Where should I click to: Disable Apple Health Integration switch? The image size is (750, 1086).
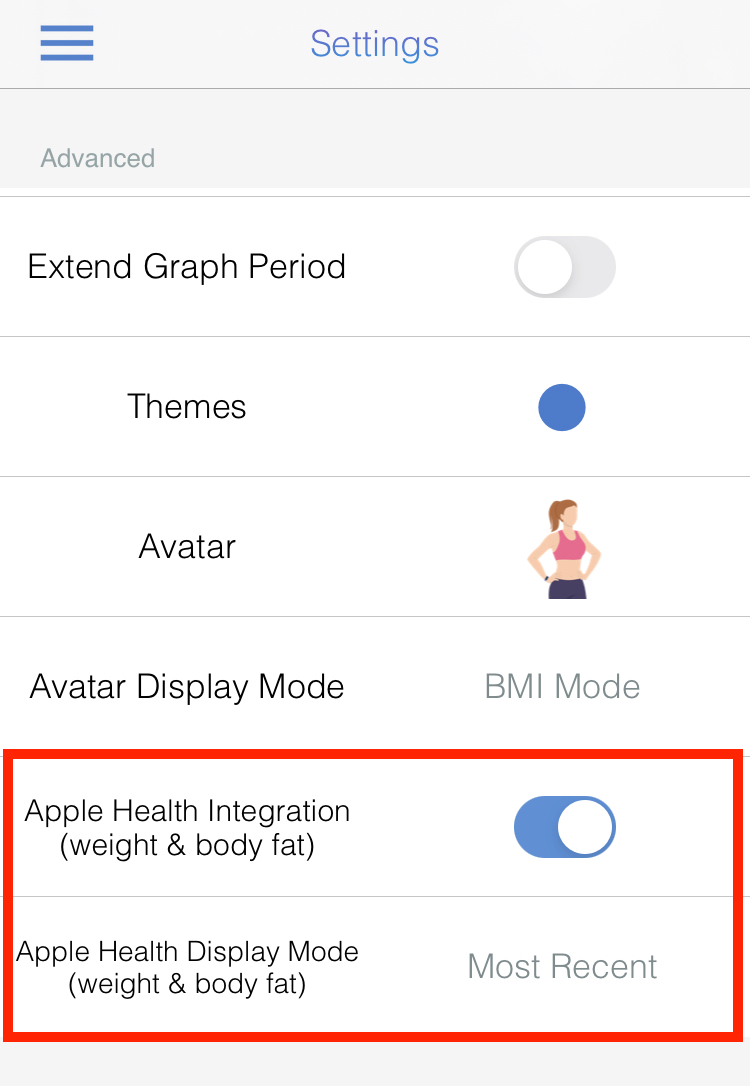click(564, 827)
